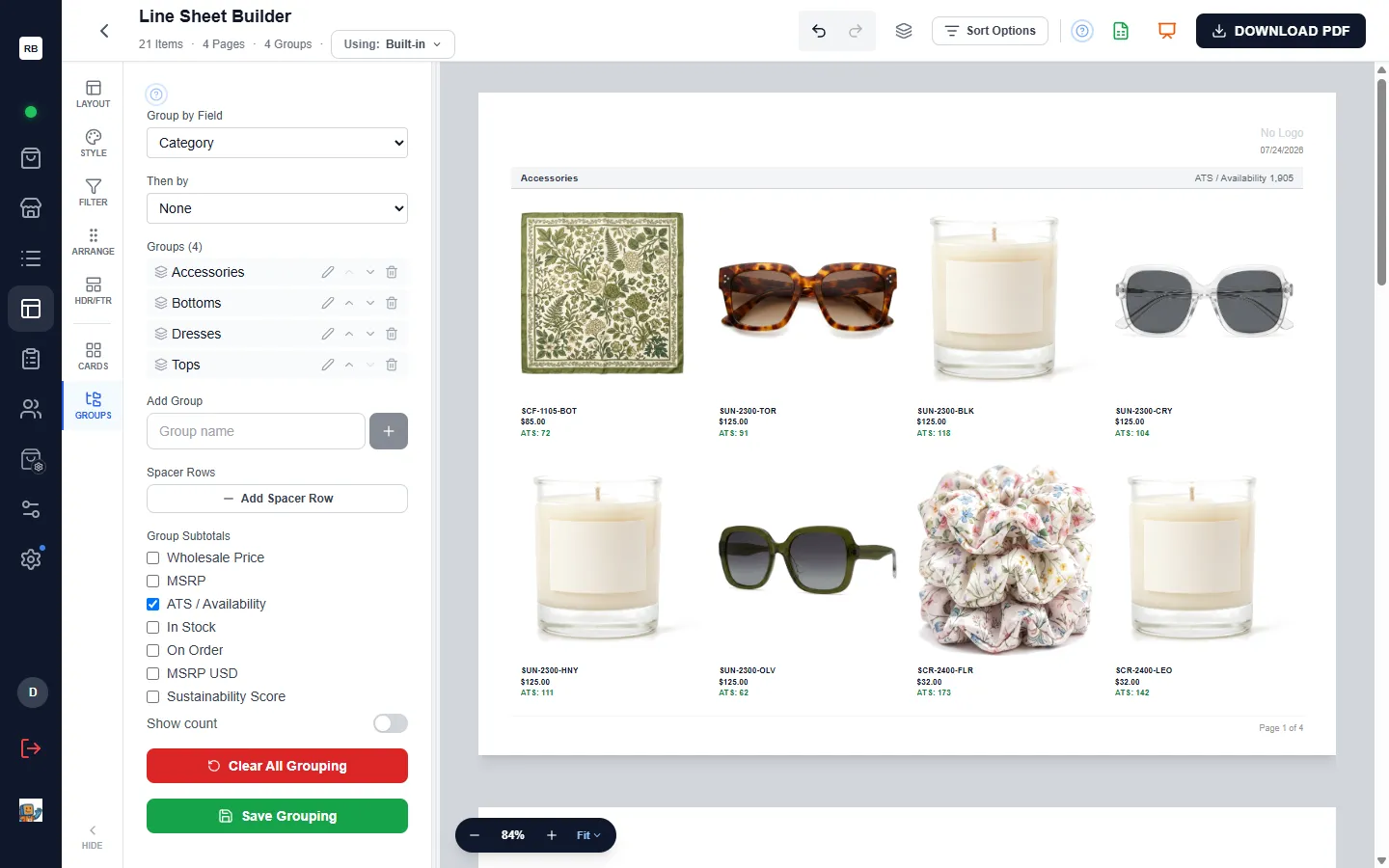This screenshot has height=868, width=1389.
Task: Click the user avatar D in sidebar
Action: tap(33, 692)
